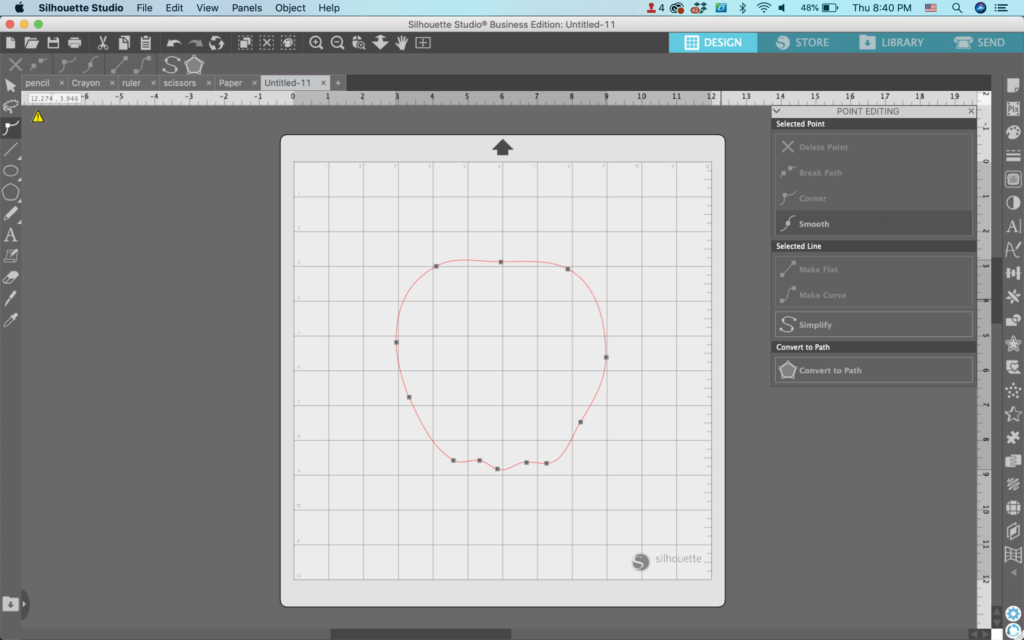This screenshot has height=640, width=1024.
Task: Open the File menu
Action: click(144, 8)
